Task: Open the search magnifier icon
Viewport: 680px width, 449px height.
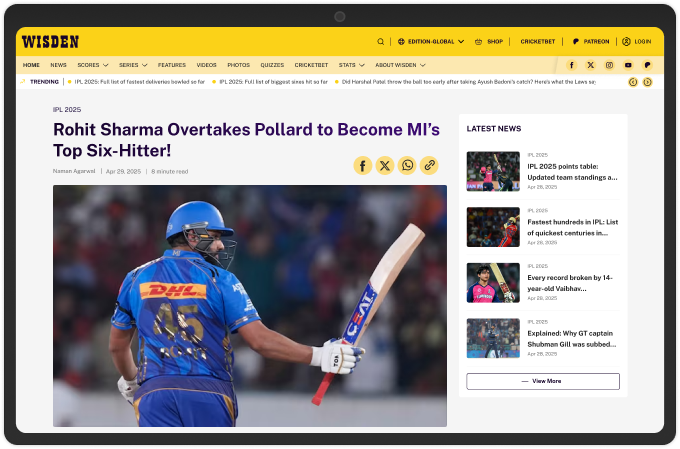Action: [x=380, y=42]
